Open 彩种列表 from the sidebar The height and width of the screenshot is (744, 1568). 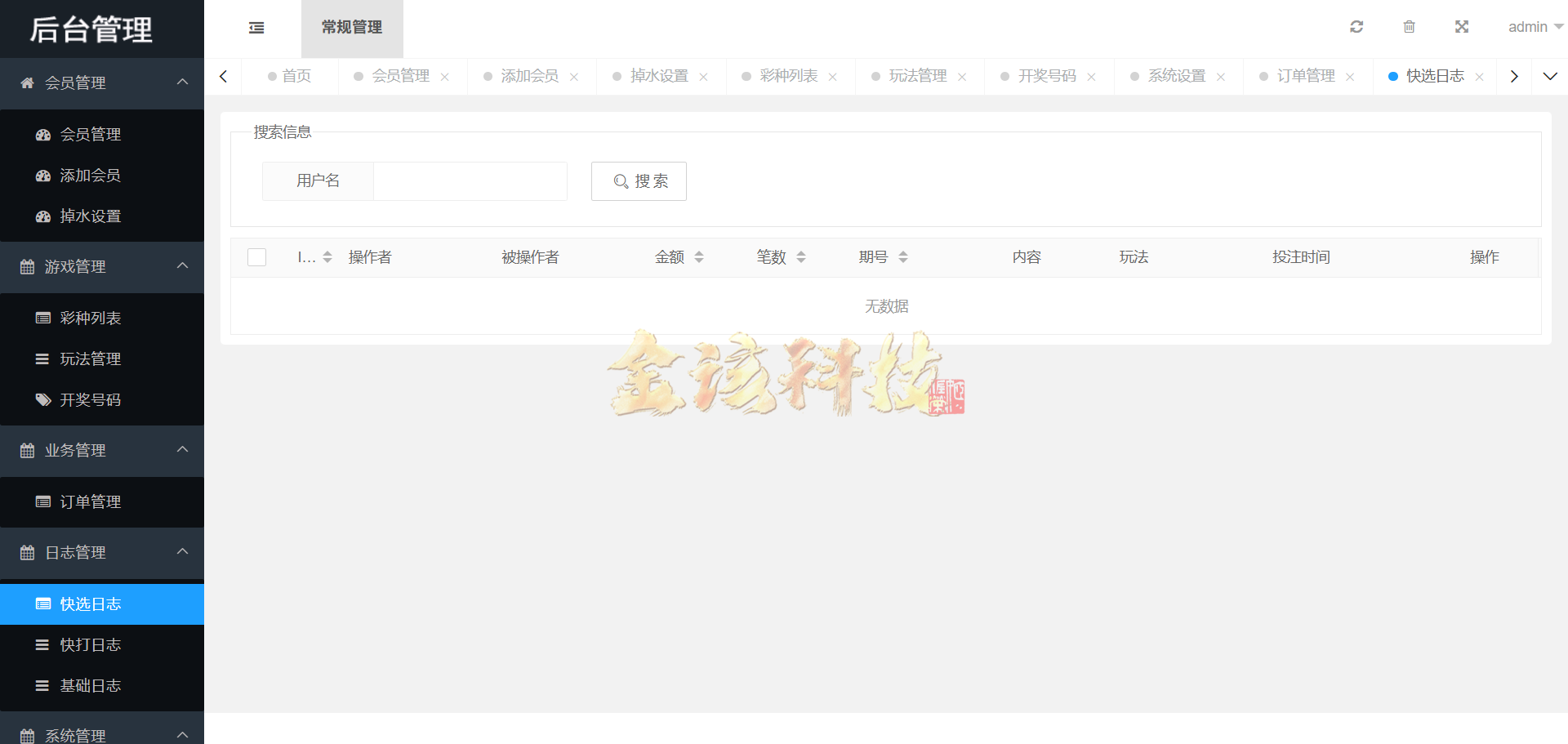[x=90, y=318]
